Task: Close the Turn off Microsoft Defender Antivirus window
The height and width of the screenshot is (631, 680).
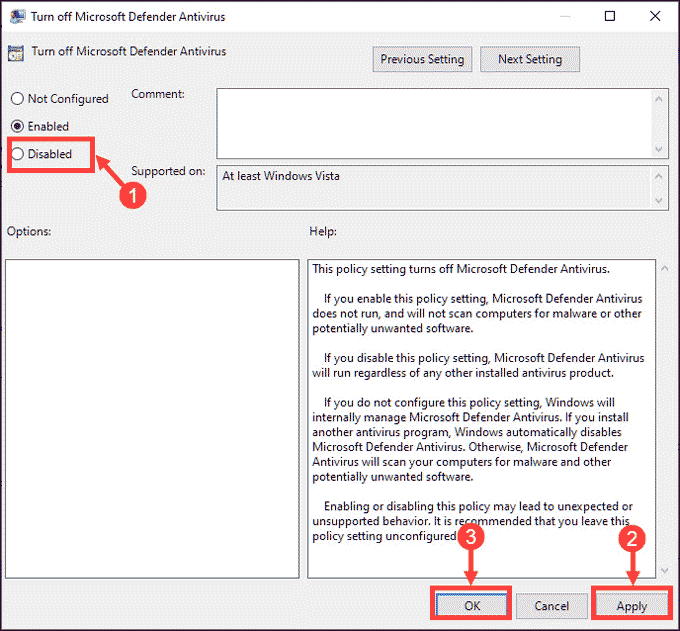Action: 655,16
